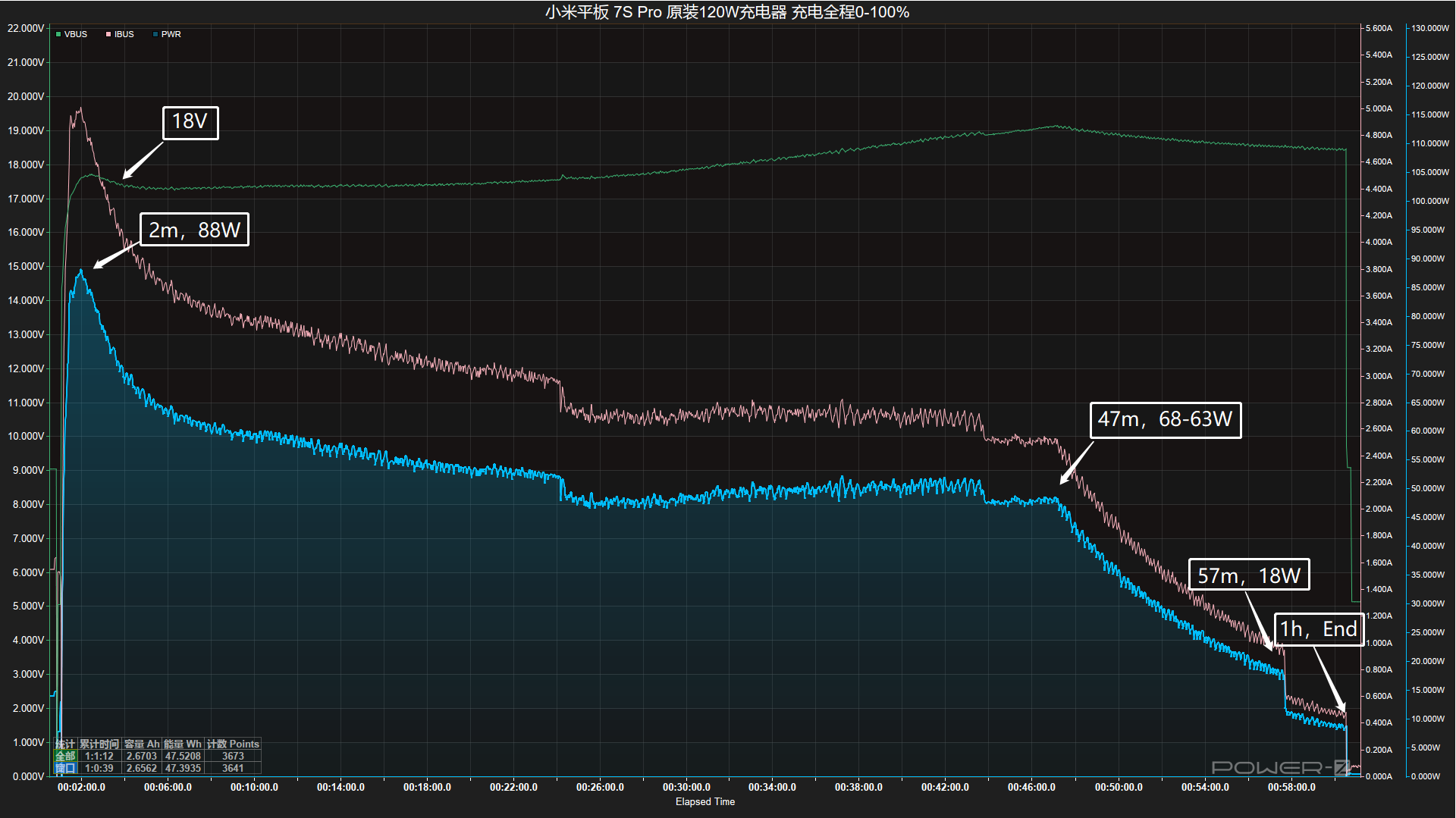Click the Elapsed Time axis label
The height and width of the screenshot is (818, 1456).
point(705,801)
